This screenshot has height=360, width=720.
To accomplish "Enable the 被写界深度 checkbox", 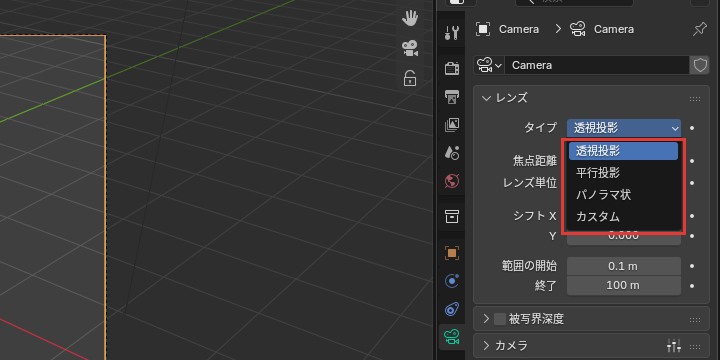I will click(500, 319).
